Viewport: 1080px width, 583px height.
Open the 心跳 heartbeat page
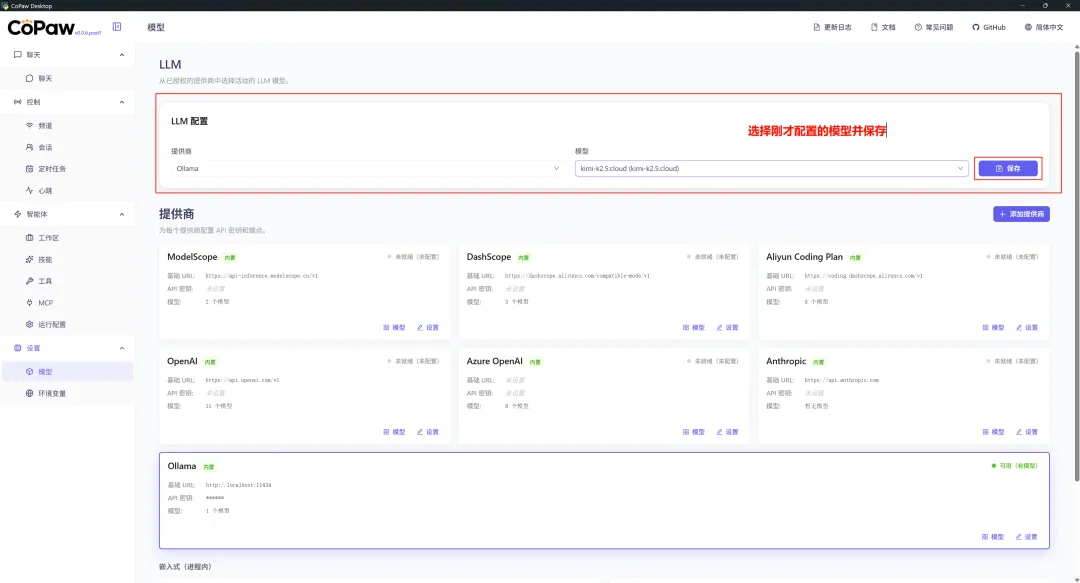click(68, 190)
